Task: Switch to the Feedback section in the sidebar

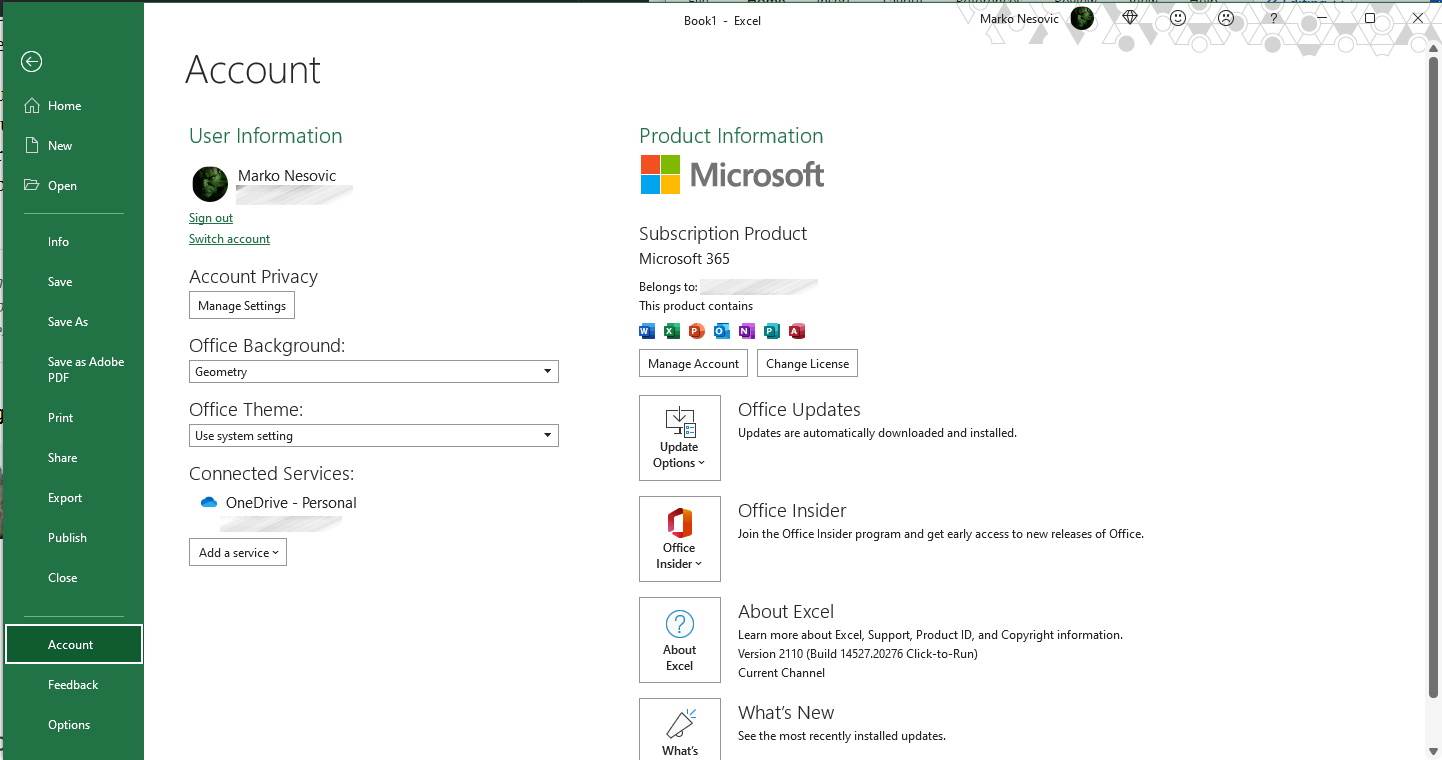Action: coord(73,684)
